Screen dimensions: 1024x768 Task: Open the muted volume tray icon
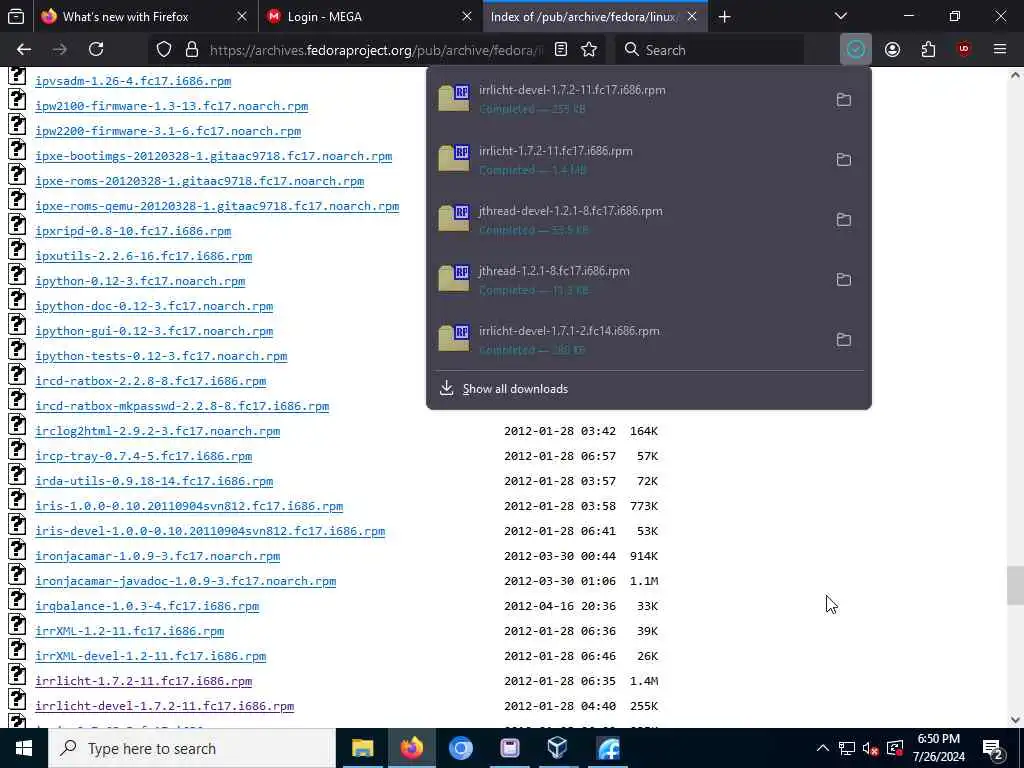coord(870,748)
